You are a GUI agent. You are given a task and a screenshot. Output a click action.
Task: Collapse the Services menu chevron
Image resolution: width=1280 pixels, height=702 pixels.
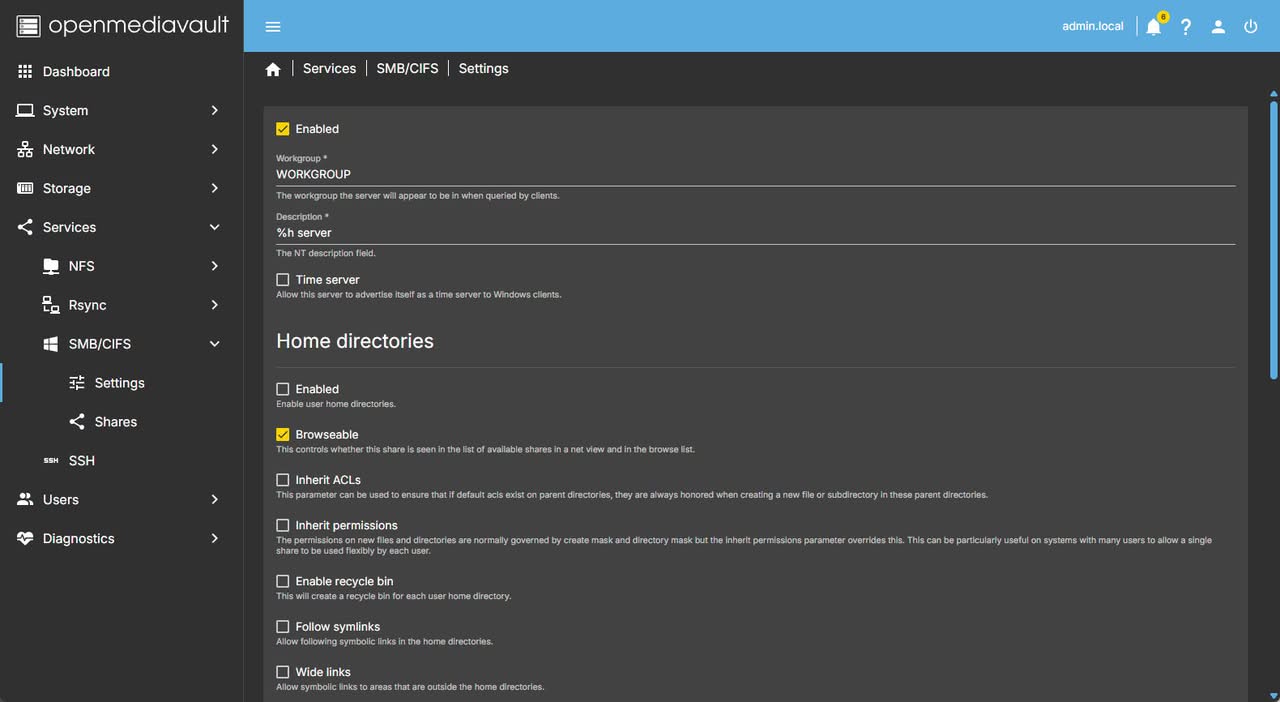point(214,227)
